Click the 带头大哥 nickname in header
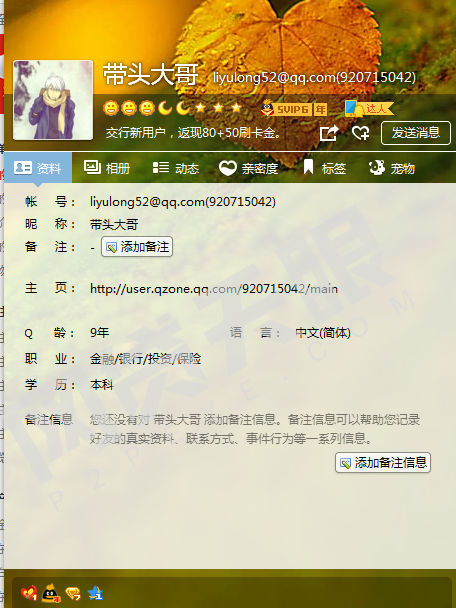Viewport: 456px width, 608px height. click(150, 74)
